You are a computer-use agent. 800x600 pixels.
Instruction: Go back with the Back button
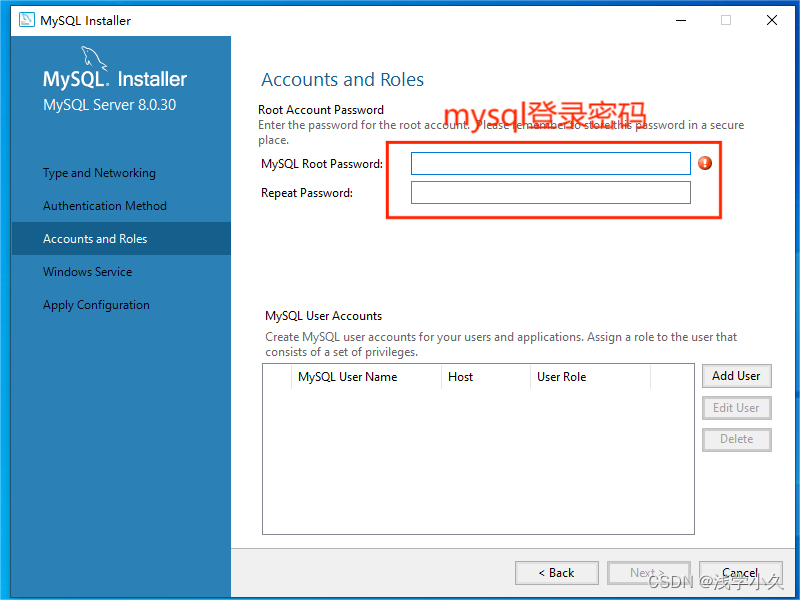pos(557,573)
